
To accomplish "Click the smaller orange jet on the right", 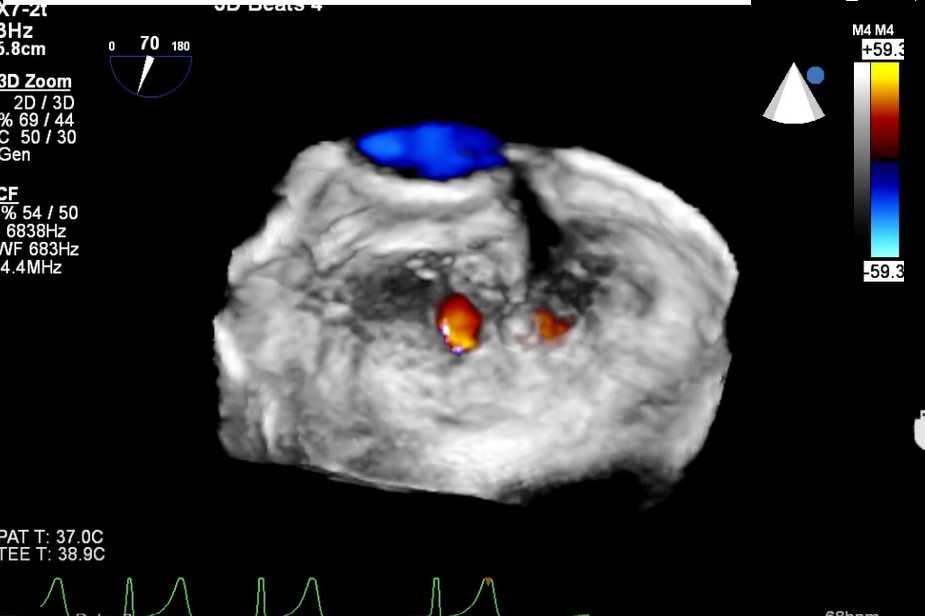I will pos(550,323).
